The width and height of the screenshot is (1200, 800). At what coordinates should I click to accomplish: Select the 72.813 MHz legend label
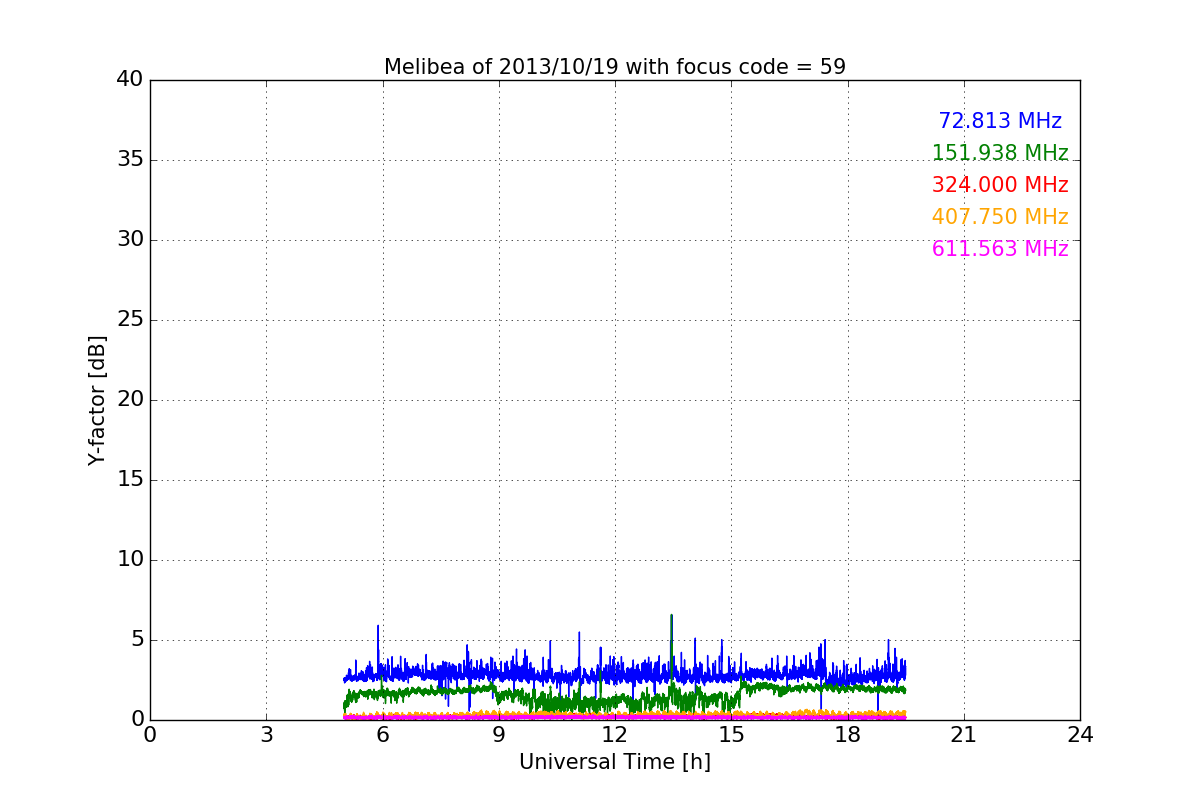point(1000,121)
